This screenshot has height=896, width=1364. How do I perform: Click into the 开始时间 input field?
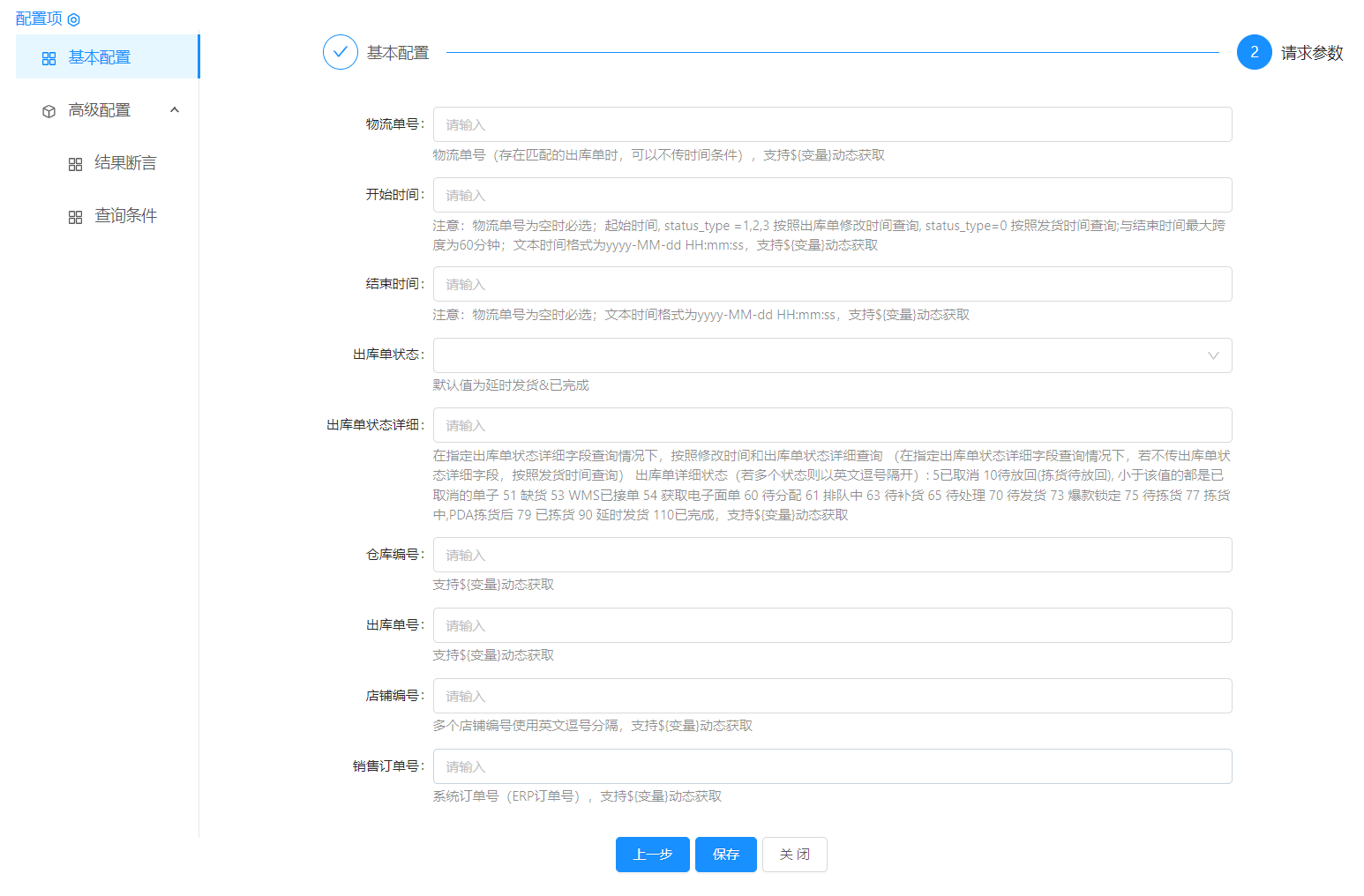click(832, 195)
